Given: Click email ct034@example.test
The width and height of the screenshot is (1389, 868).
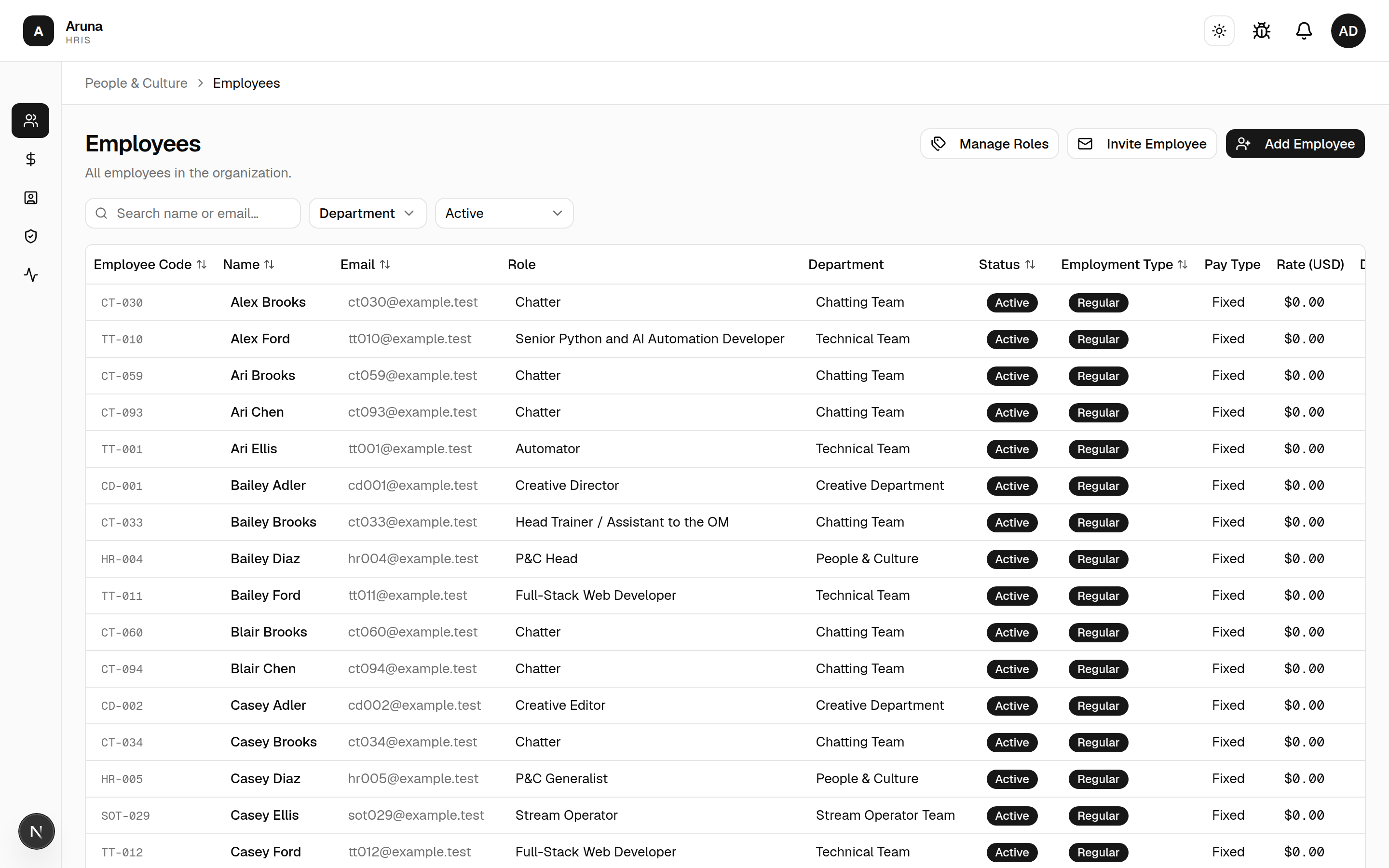Looking at the screenshot, I should point(412,742).
